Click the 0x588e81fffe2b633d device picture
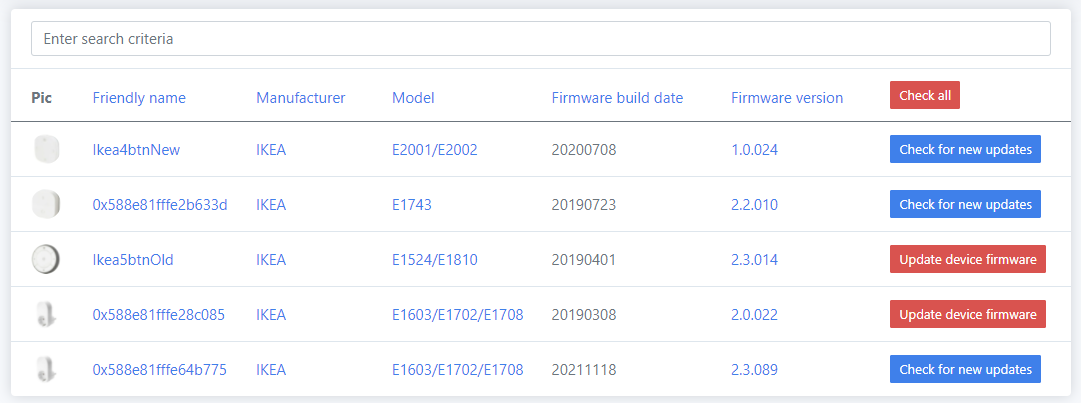 46,205
